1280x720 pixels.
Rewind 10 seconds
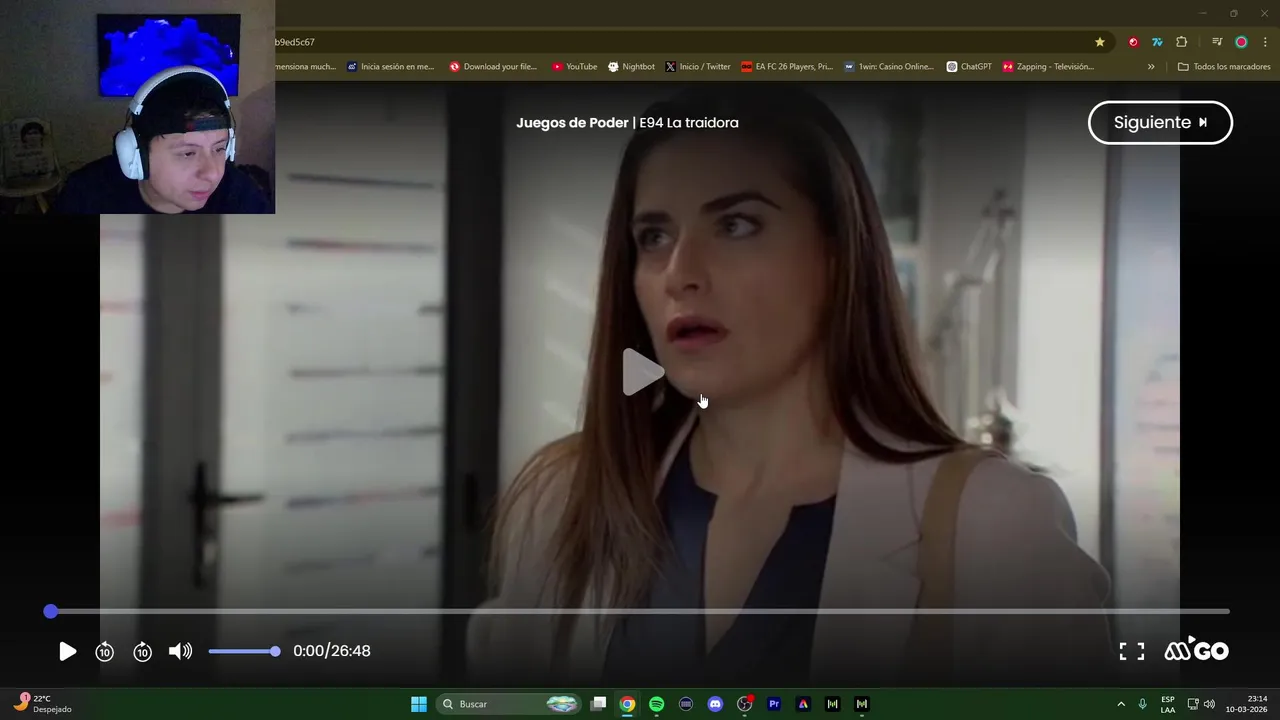tap(104, 651)
